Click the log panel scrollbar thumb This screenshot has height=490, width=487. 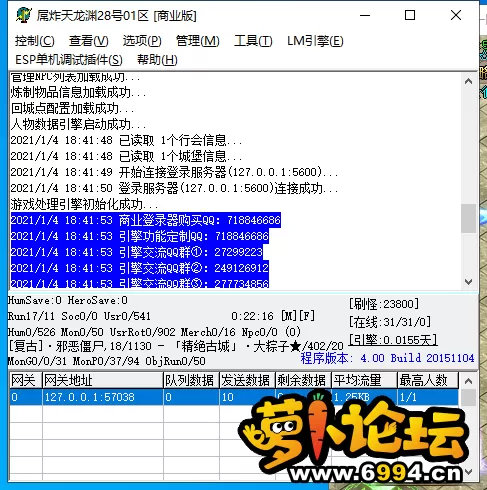click(468, 218)
